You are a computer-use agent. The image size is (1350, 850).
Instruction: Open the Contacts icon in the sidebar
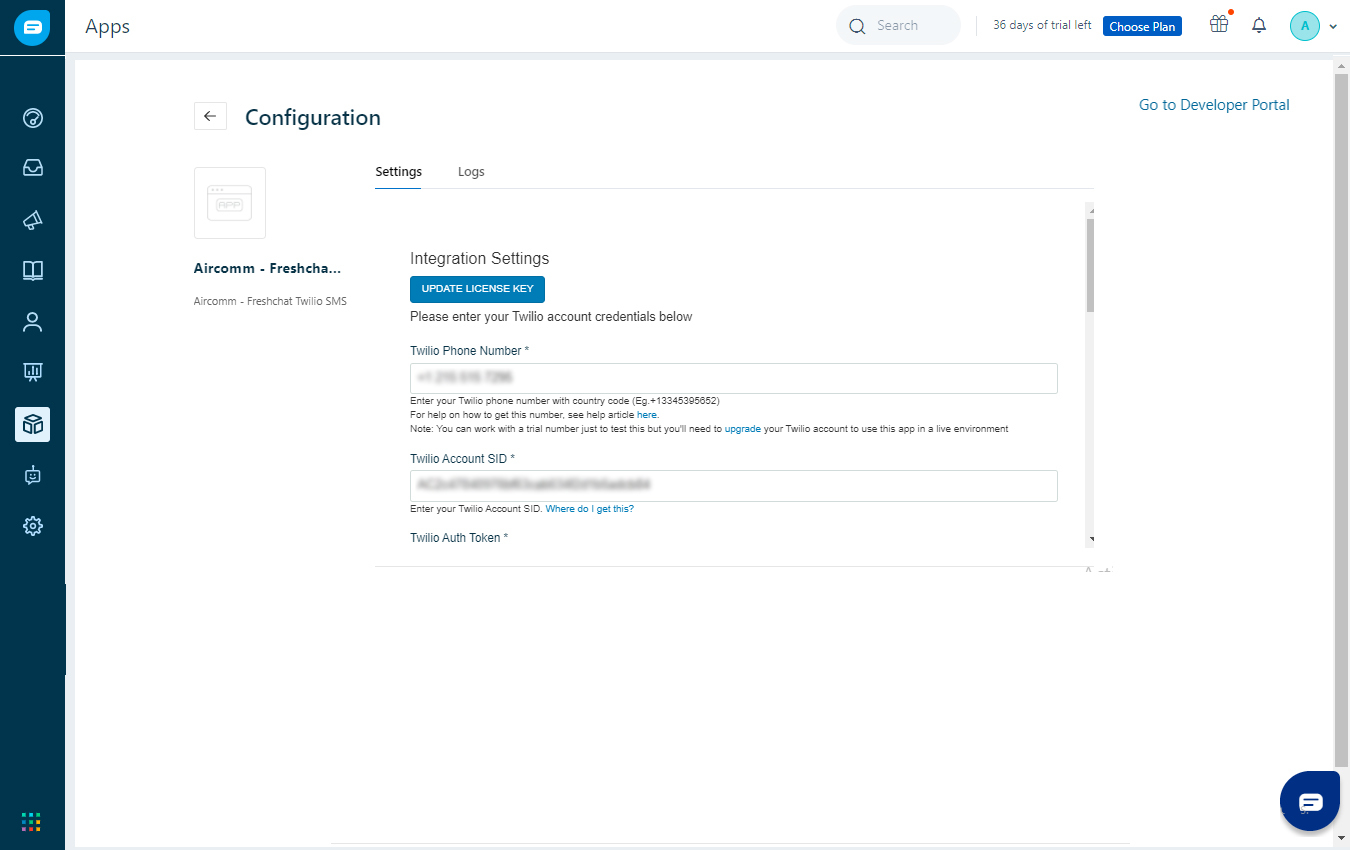click(32, 321)
